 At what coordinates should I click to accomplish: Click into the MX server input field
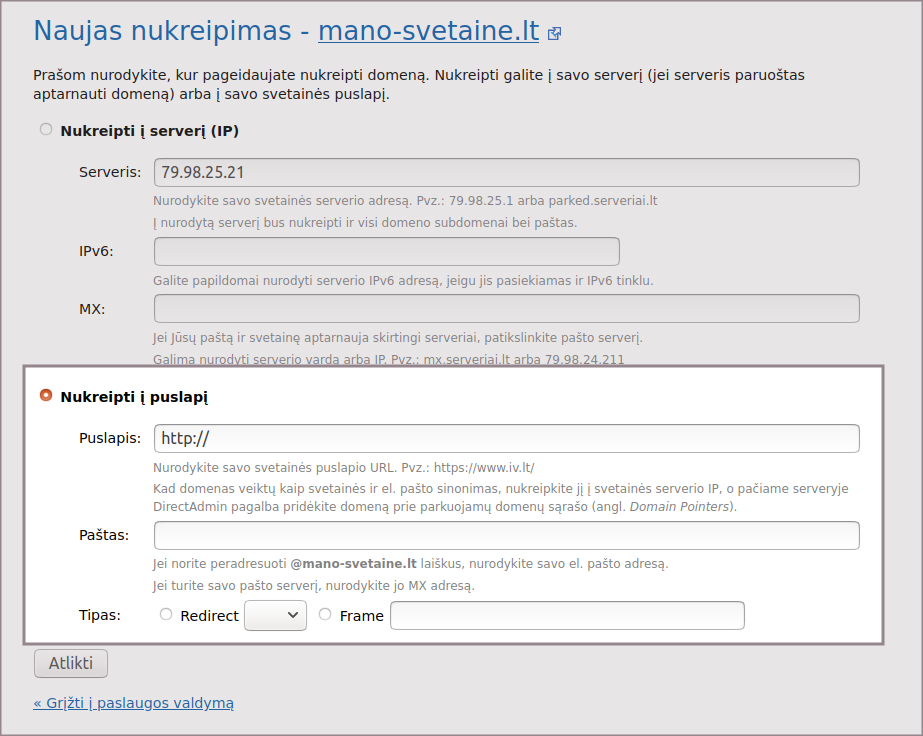tap(506, 308)
